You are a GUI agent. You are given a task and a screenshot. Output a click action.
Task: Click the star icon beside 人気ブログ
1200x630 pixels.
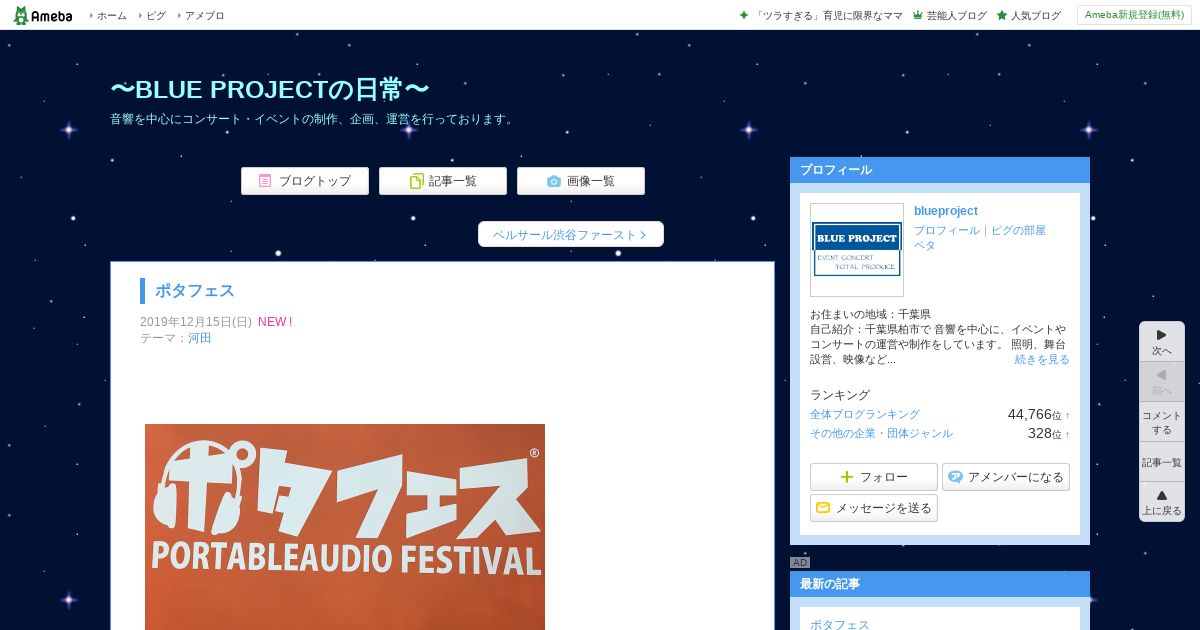click(x=1002, y=15)
